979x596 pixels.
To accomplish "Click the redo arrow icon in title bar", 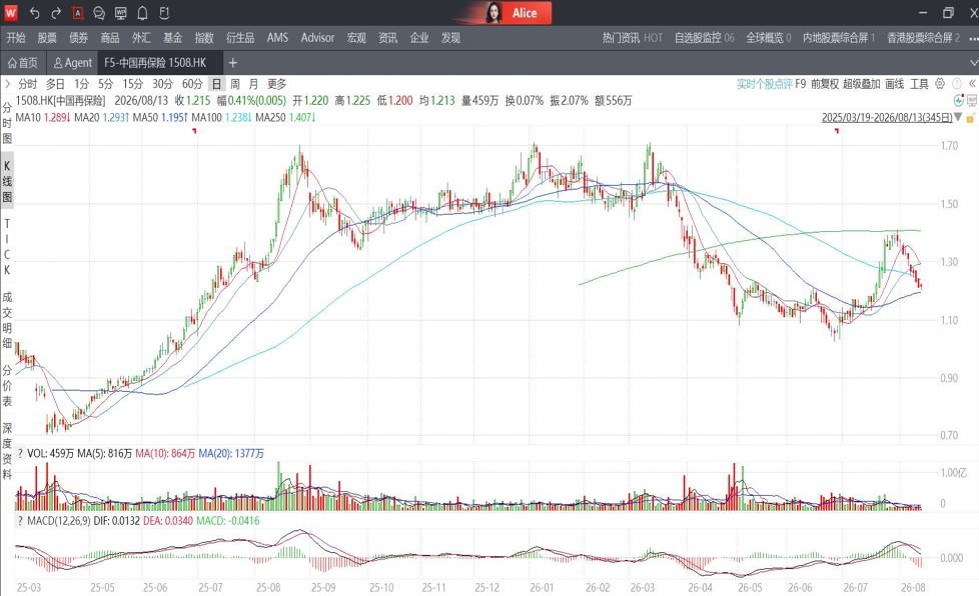I will pos(56,12).
